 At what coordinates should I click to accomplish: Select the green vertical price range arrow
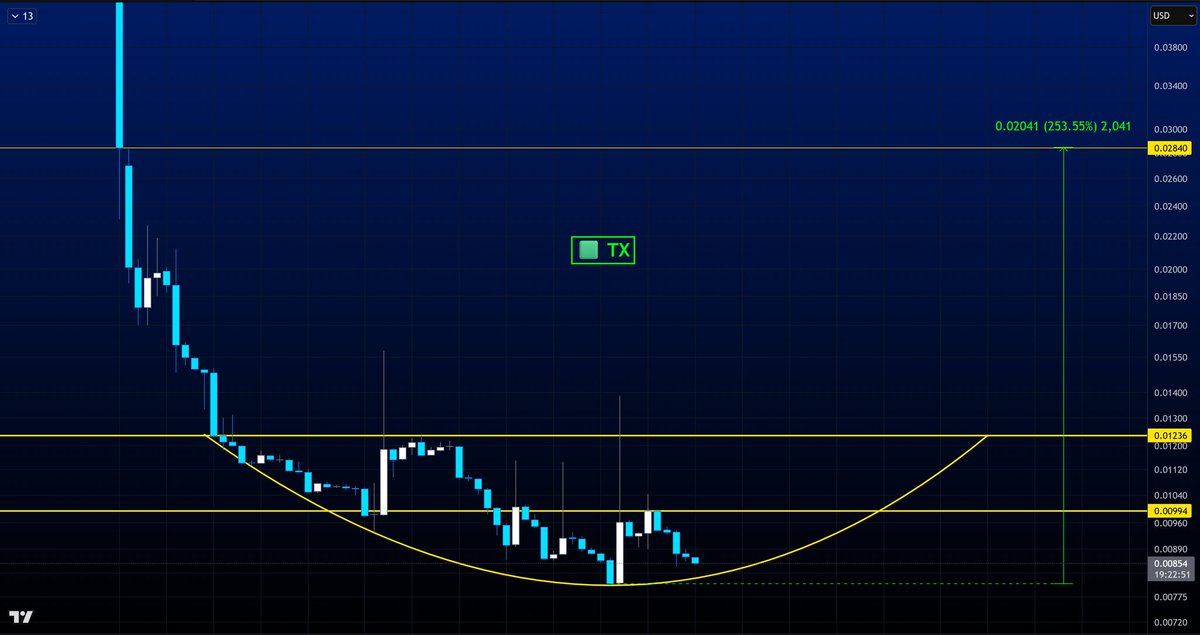tap(1063, 365)
